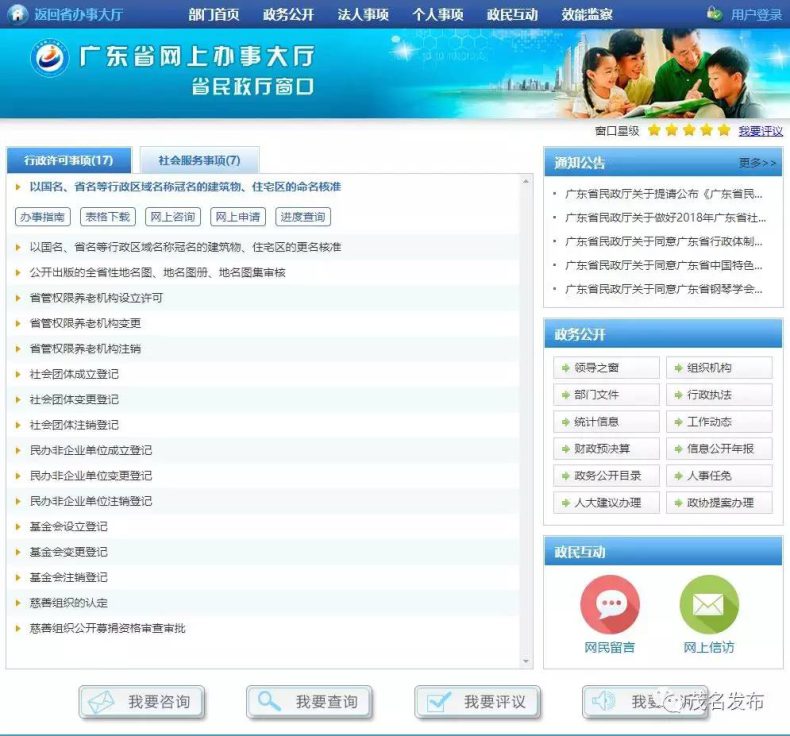Click the green arrow beside 工作动态
The image size is (790, 736).
click(678, 422)
